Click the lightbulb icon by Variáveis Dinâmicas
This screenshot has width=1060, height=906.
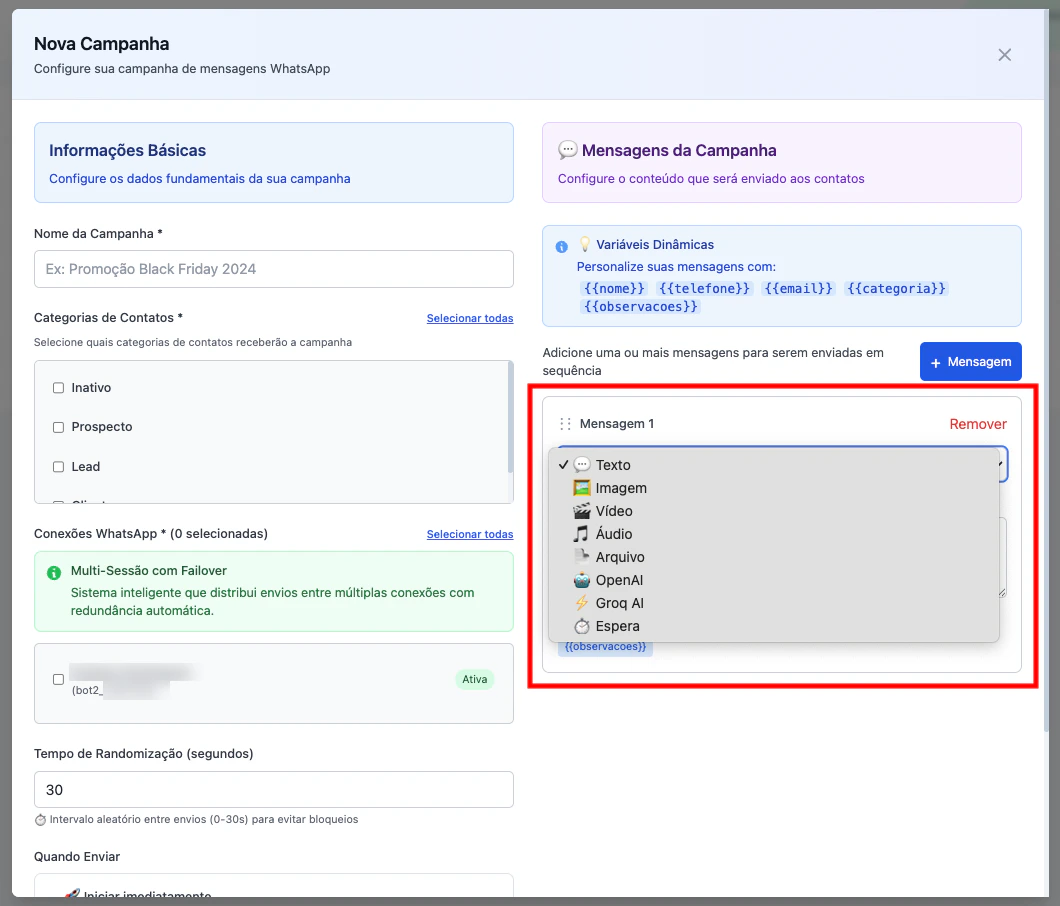585,244
